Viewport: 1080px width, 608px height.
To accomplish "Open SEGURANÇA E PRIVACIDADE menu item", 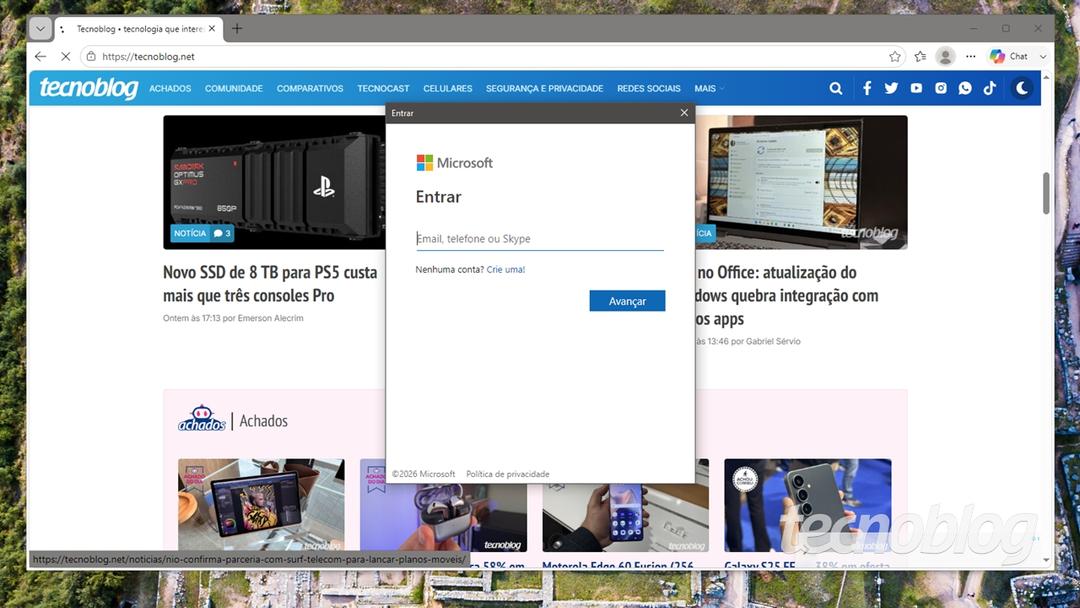I will click(544, 89).
